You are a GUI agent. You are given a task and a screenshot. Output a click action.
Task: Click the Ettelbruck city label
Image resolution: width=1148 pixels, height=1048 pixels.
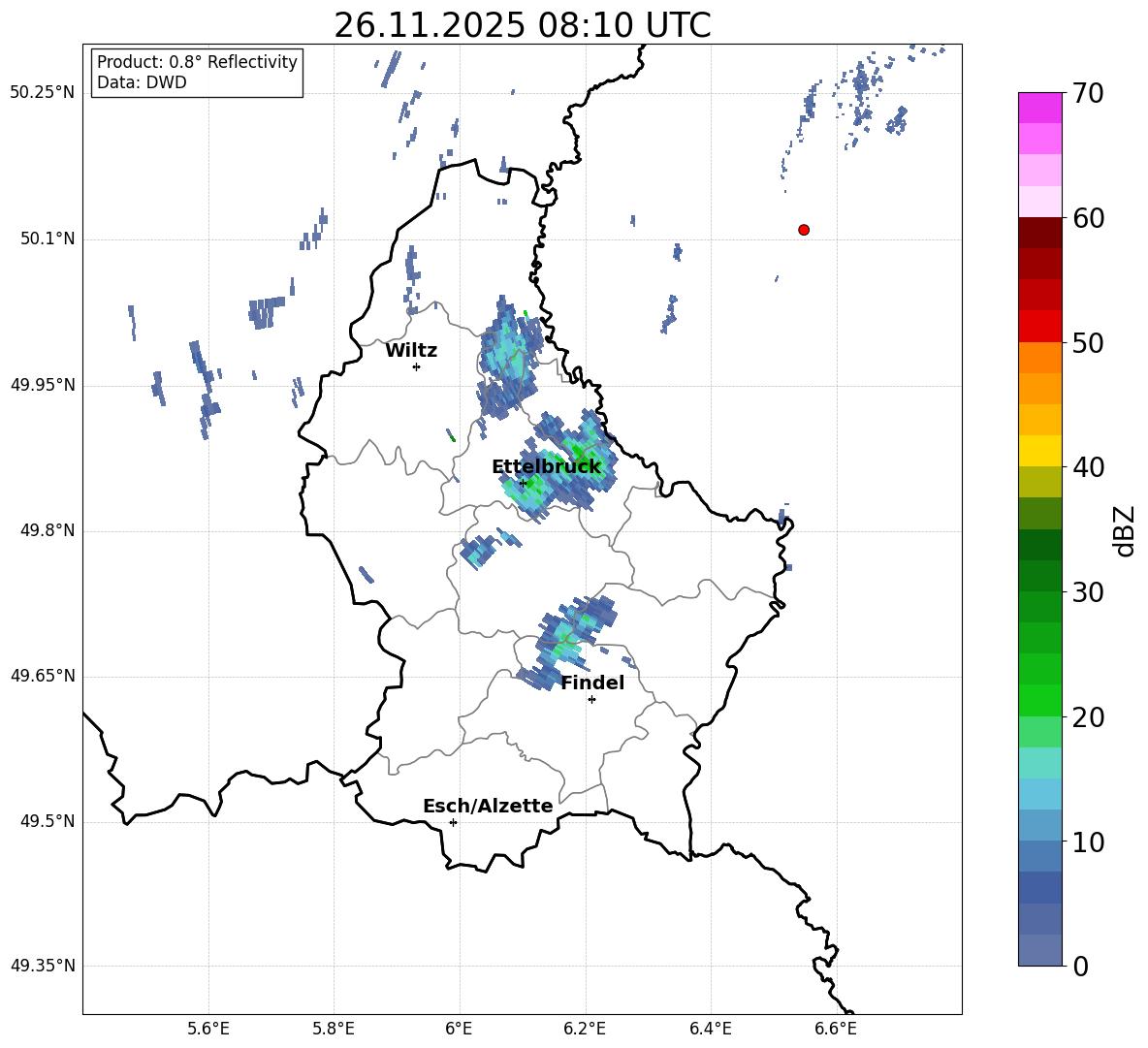tap(546, 467)
